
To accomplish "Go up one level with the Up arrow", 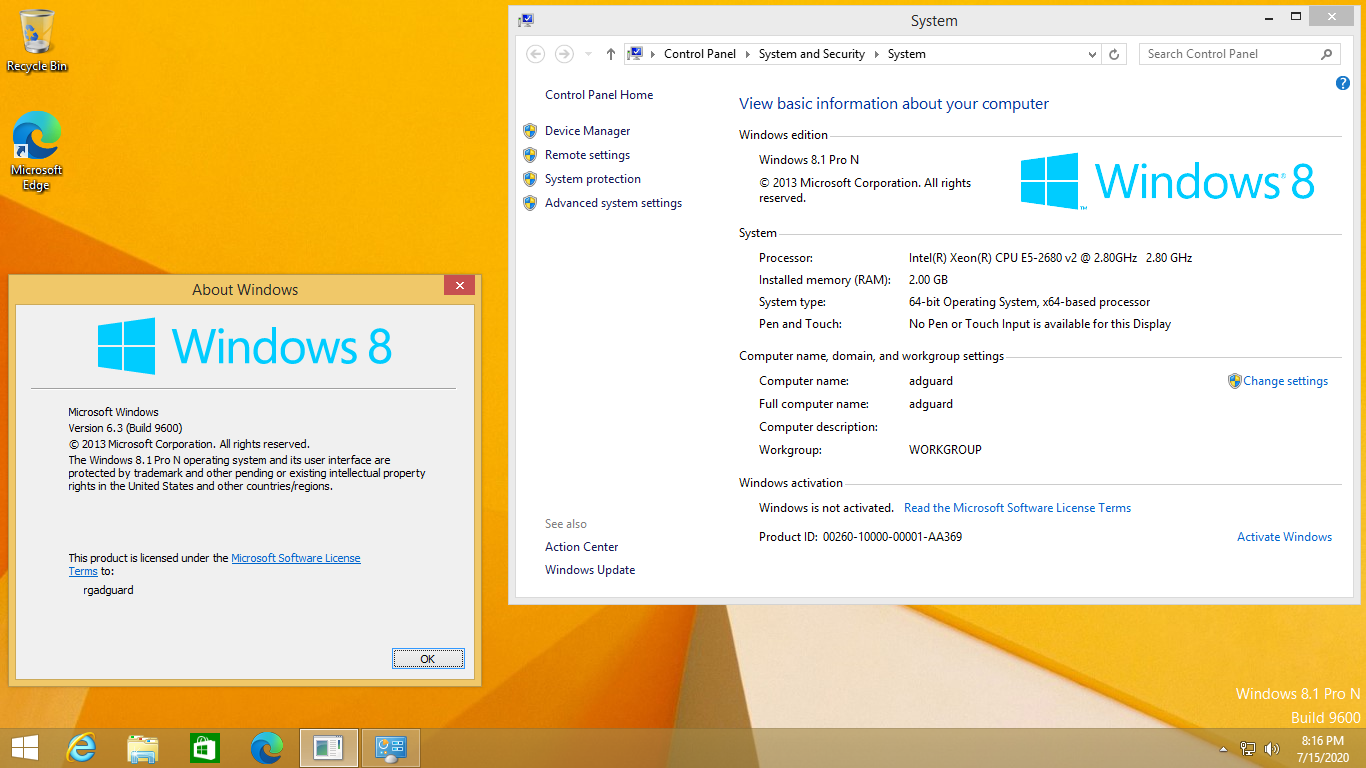I will click(x=611, y=54).
